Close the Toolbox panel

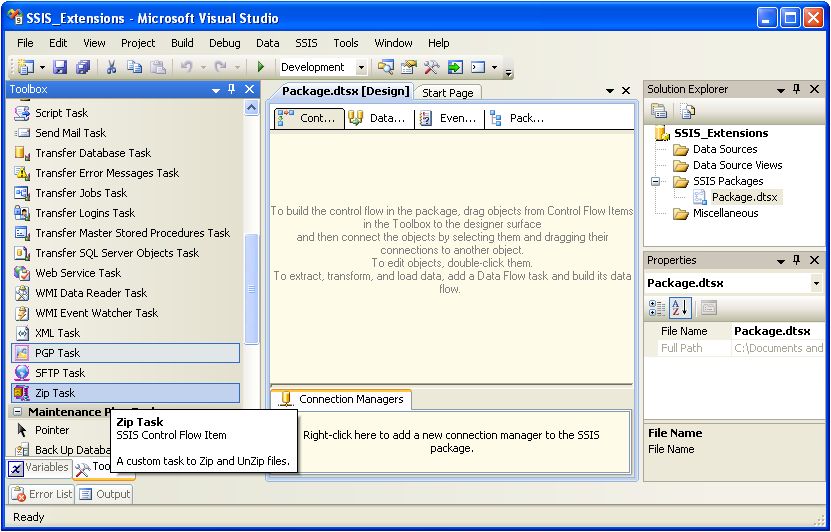(250, 90)
